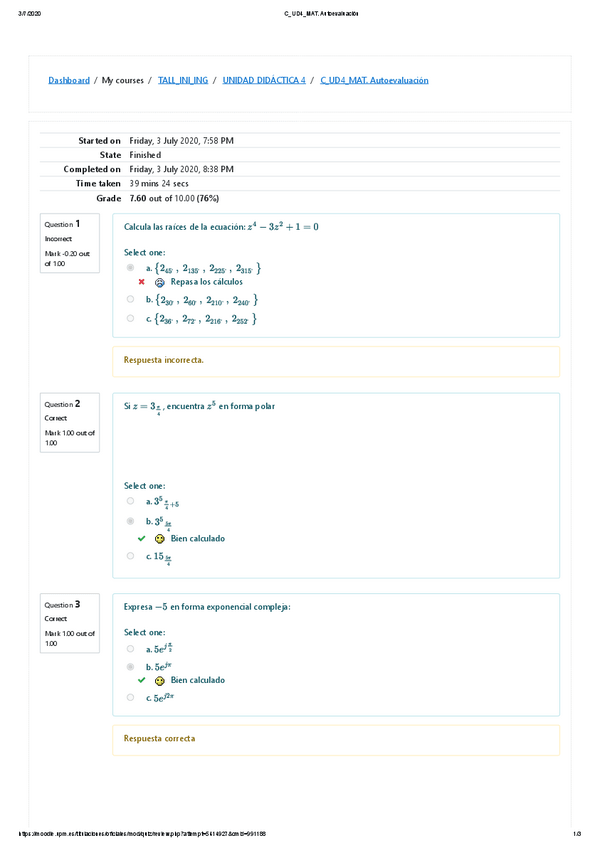
Task: Select option a in Question 2
Action: point(130,501)
